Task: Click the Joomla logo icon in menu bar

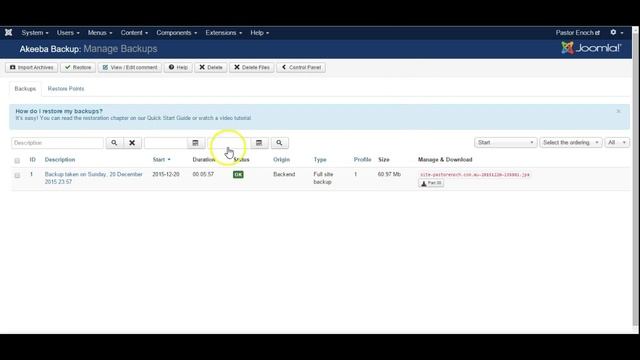Action: [9, 33]
